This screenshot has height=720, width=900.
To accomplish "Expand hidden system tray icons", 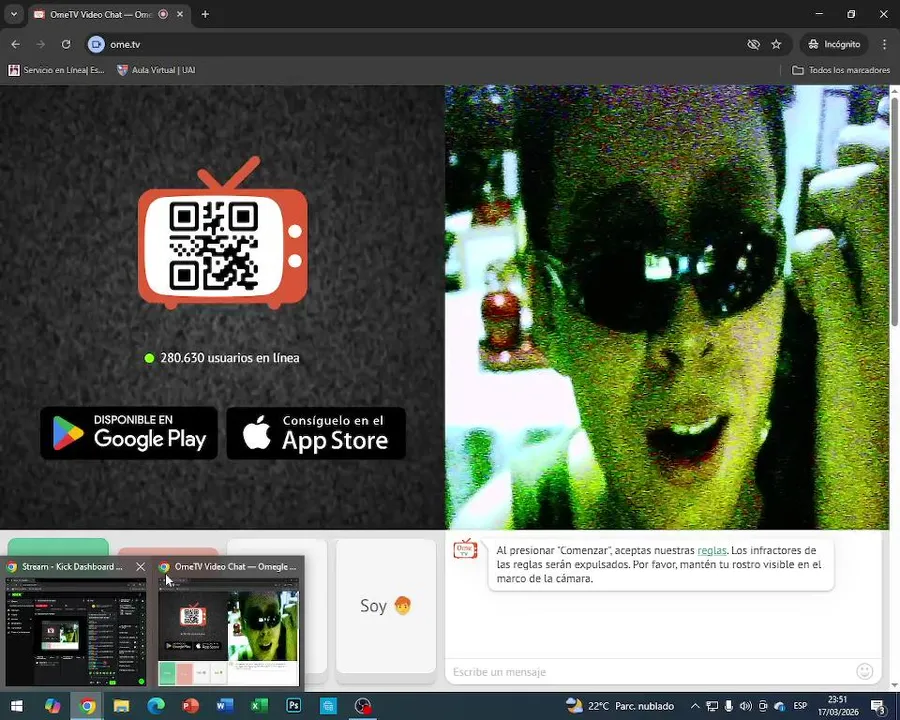I will tap(695, 706).
